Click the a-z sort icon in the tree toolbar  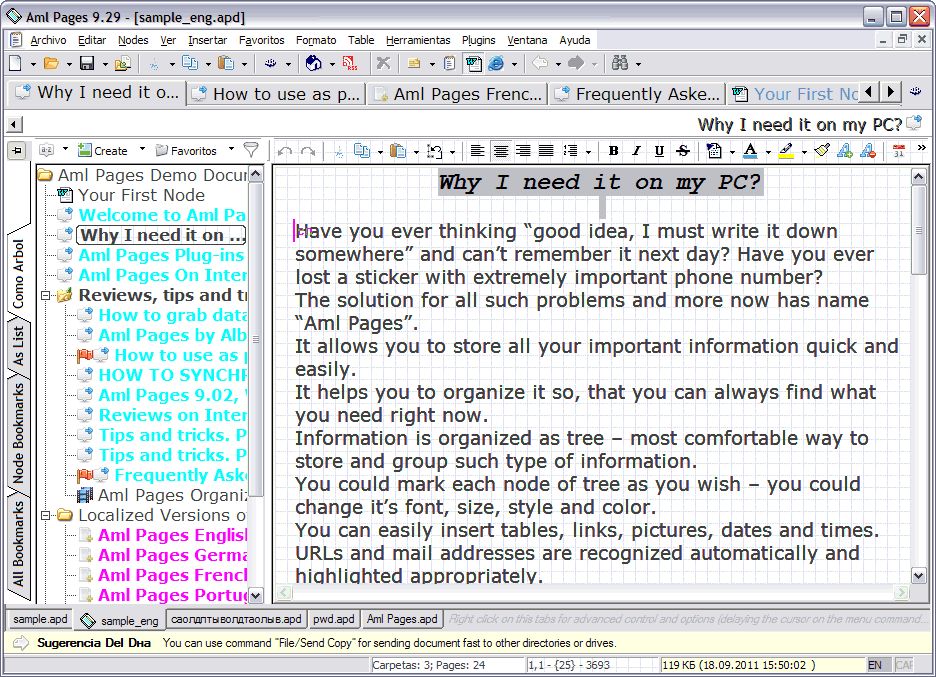pos(47,150)
